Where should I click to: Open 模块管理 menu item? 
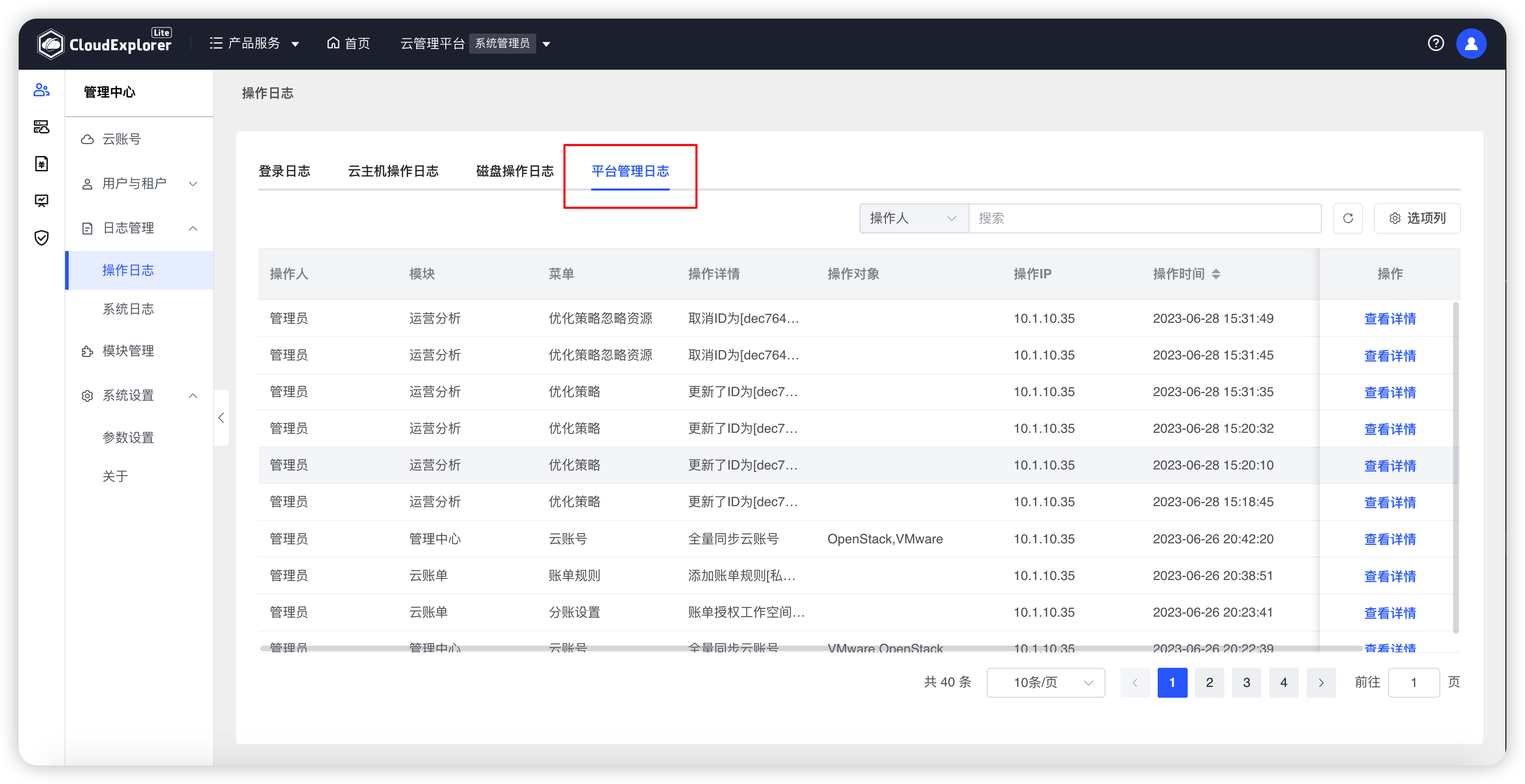click(x=139, y=351)
